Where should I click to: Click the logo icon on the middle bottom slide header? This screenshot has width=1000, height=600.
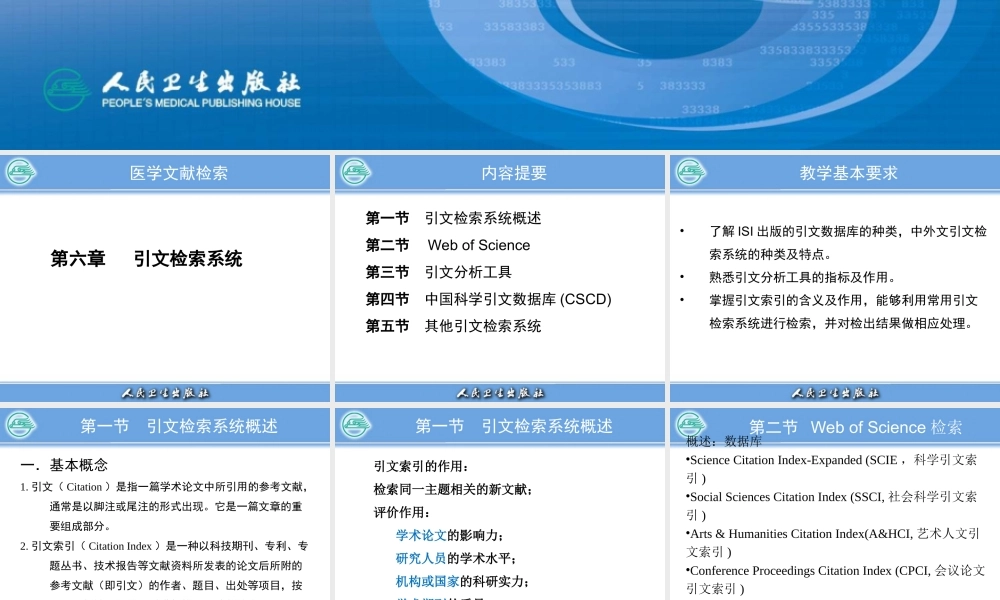356,426
